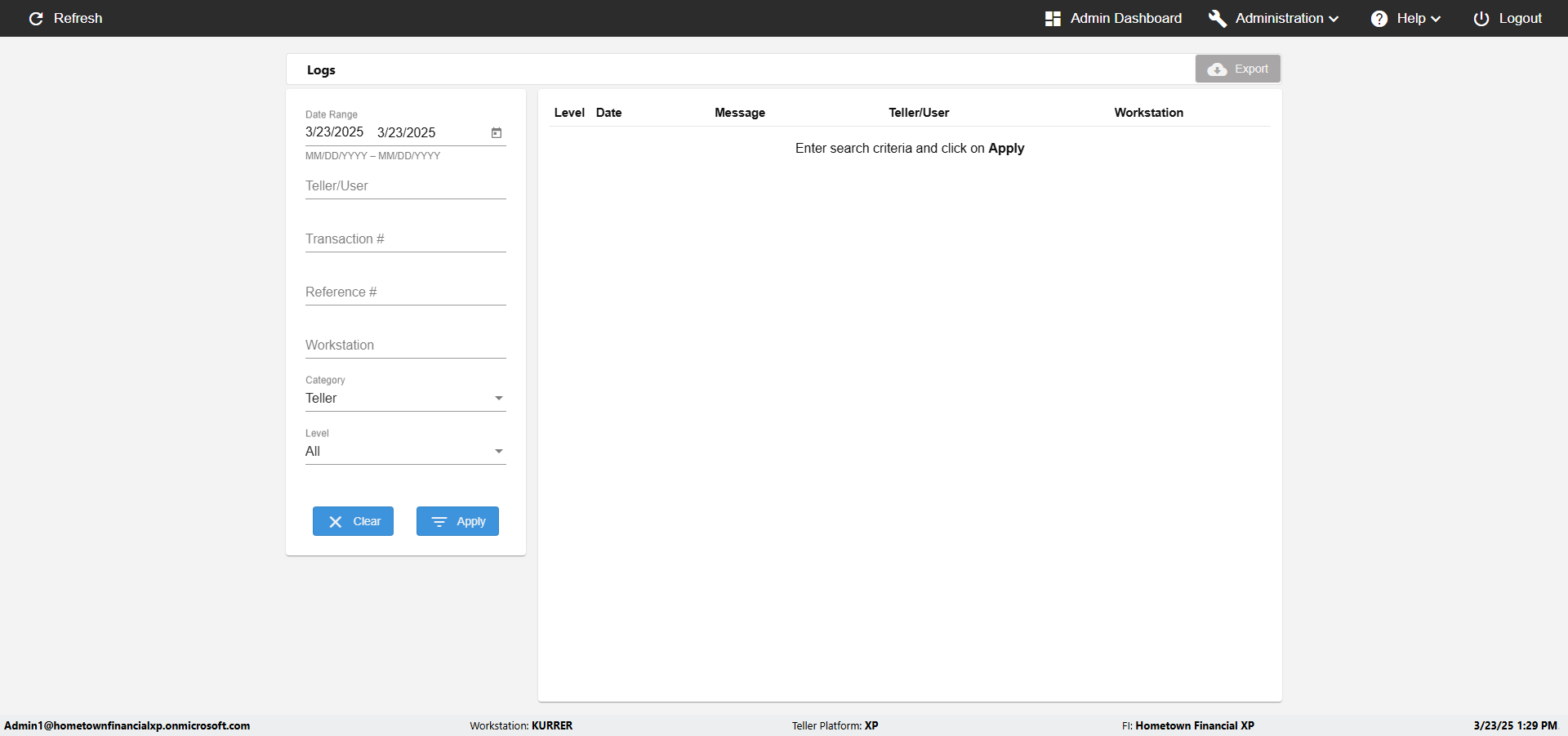Viewport: 1568px width, 736px height.
Task: Open the Help menu
Action: [1405, 18]
